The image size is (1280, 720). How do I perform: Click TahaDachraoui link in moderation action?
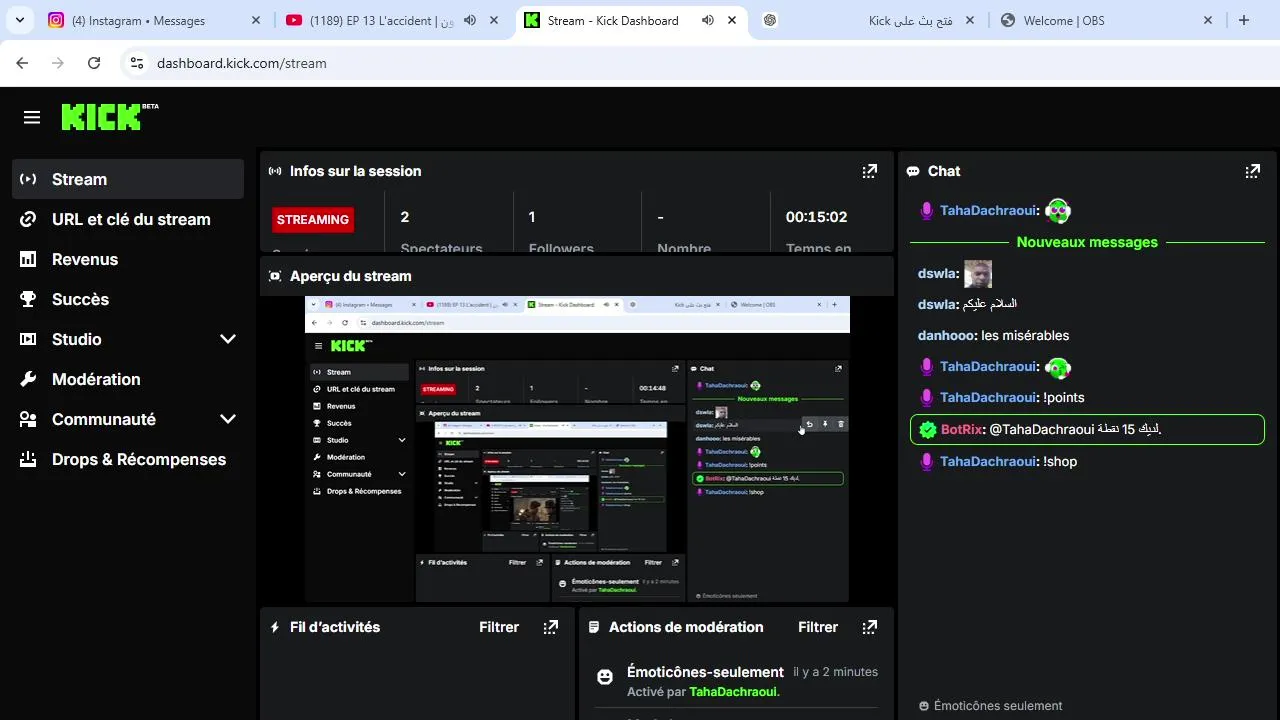(733, 692)
